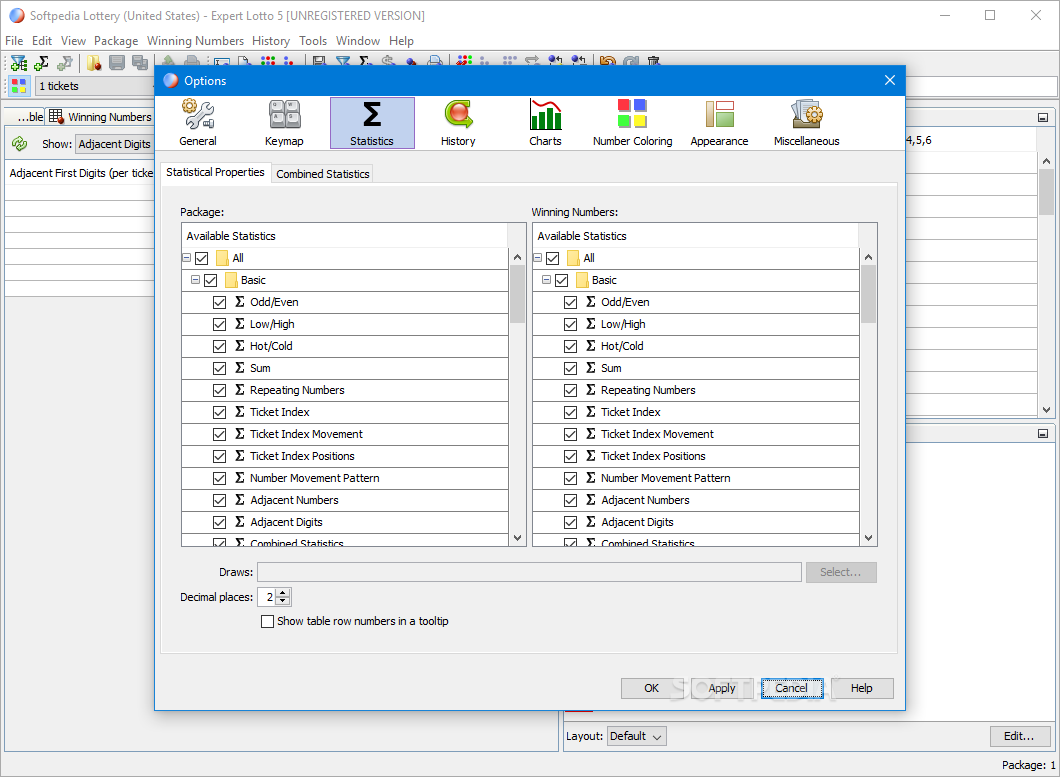This screenshot has width=1060, height=777.
Task: Open the Show Adjacent Digits dropdown
Action: click(114, 144)
